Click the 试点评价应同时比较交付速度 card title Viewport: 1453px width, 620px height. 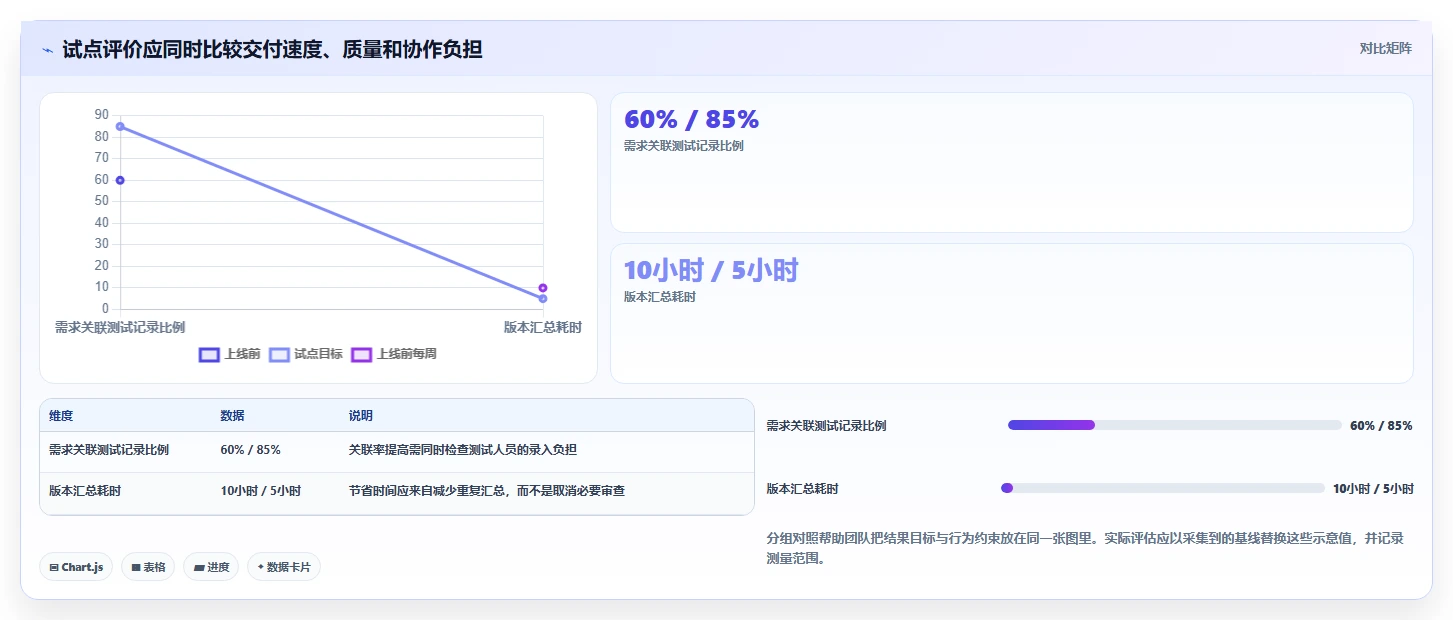pyautogui.click(x=272, y=49)
